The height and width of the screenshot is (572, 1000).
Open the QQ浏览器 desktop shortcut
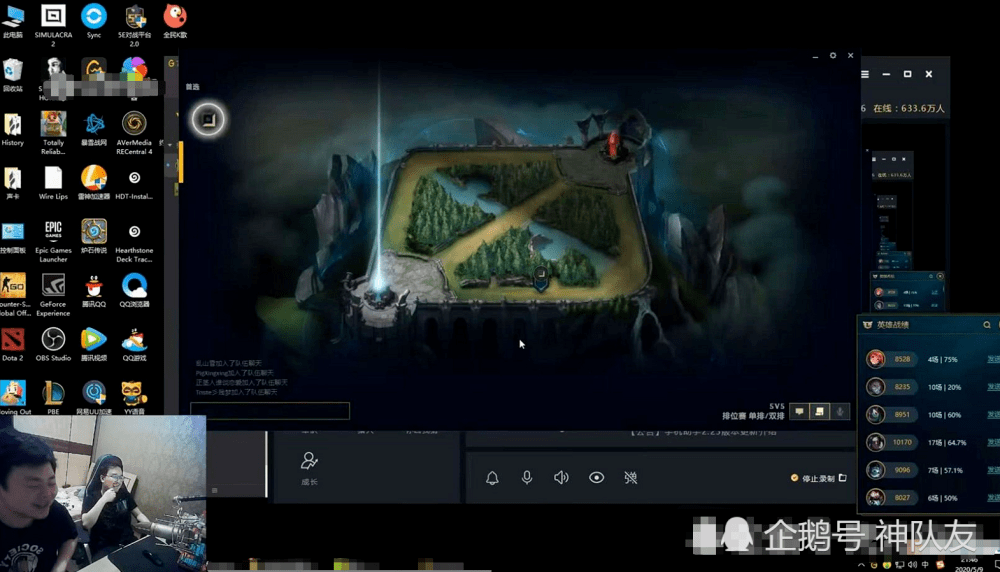(x=134, y=291)
